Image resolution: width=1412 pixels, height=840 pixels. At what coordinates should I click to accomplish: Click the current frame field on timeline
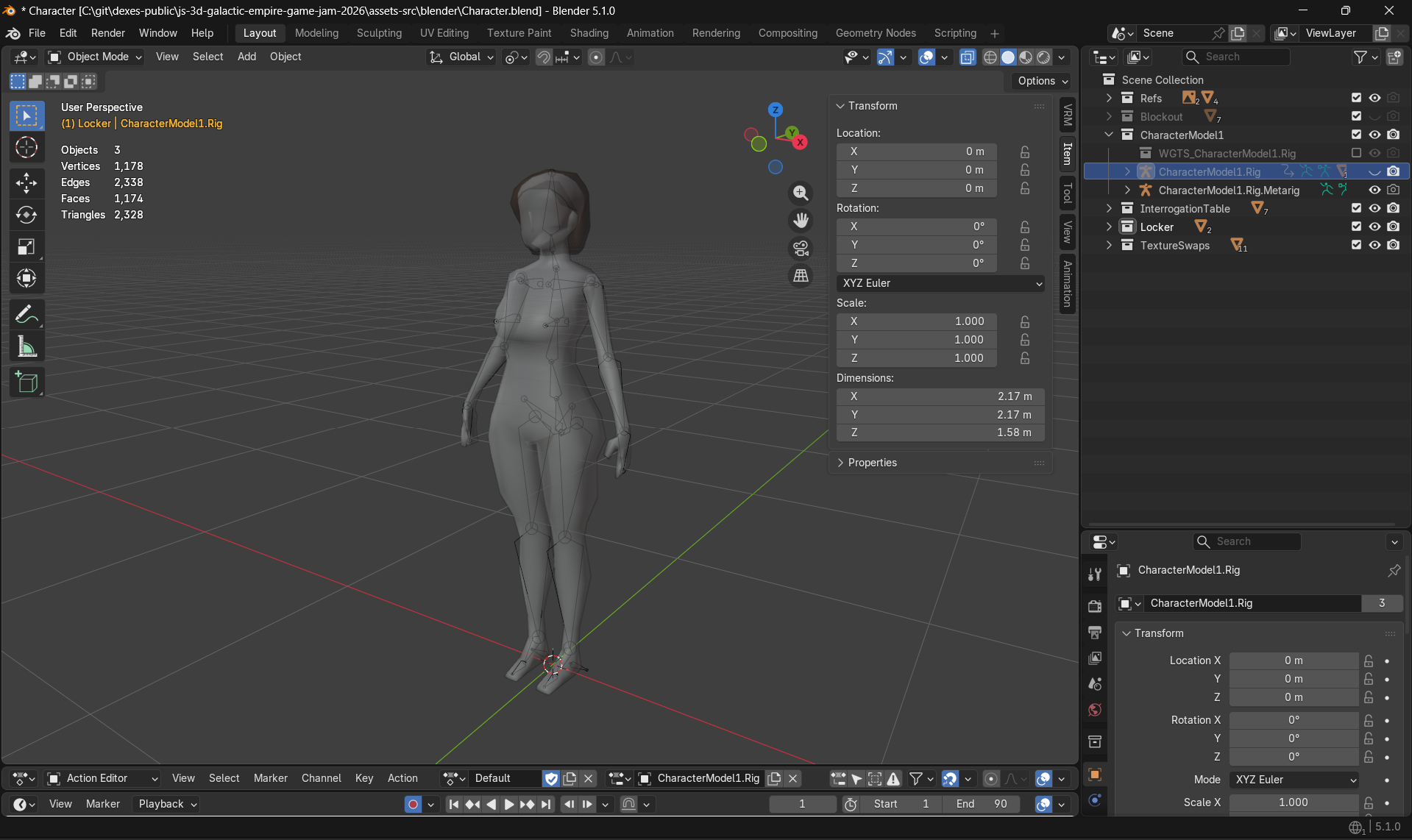point(802,804)
